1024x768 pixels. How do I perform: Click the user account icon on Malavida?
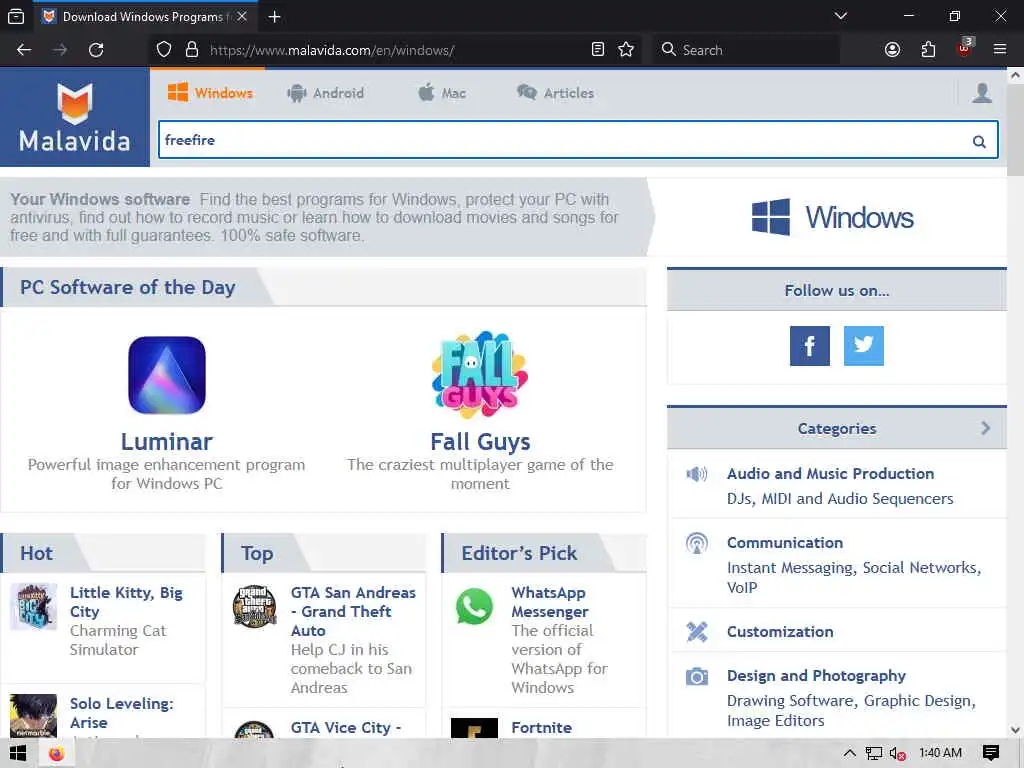point(982,93)
